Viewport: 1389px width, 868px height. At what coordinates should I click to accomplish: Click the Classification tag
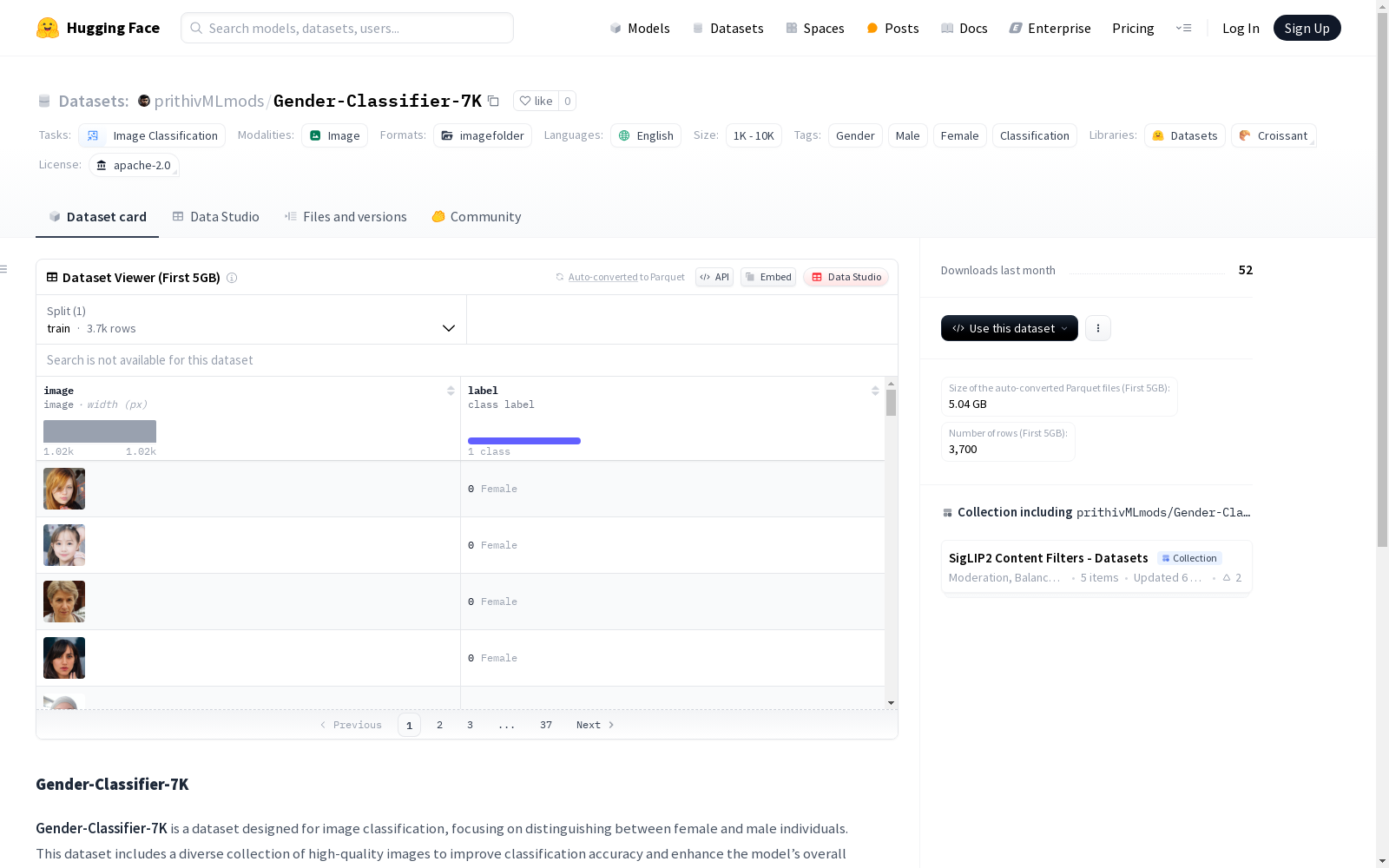(x=1034, y=135)
